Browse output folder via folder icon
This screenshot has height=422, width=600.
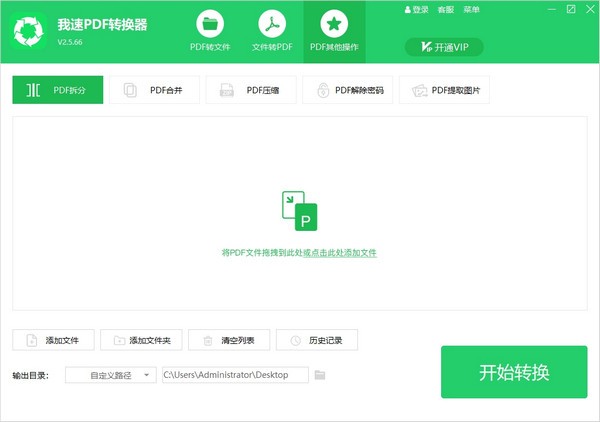tap(320, 375)
